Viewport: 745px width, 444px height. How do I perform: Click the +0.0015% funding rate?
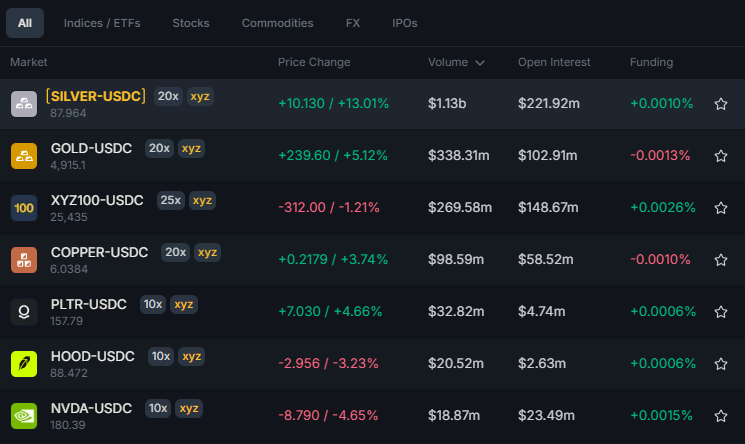click(661, 415)
